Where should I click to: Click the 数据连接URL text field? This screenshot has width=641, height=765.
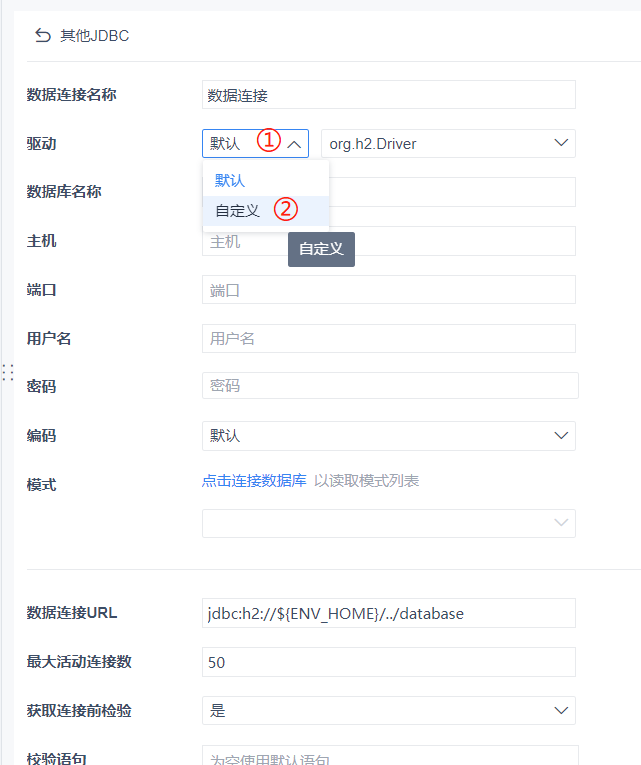pos(388,613)
